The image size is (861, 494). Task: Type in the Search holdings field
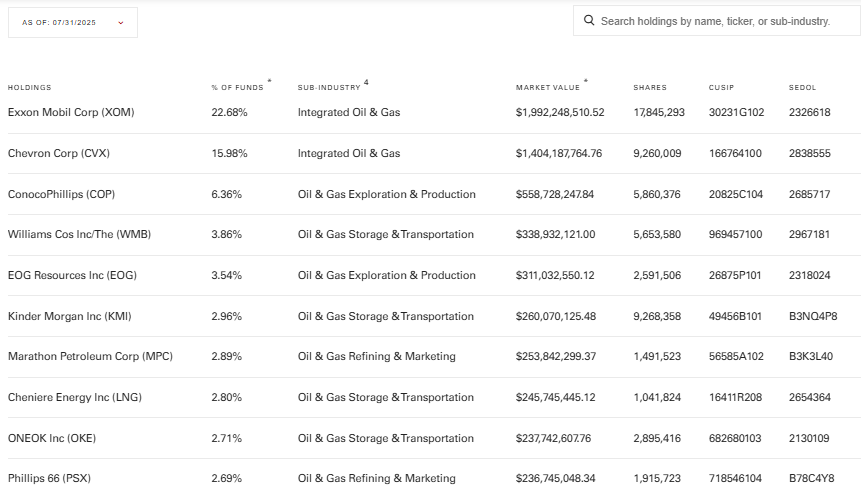(715, 20)
